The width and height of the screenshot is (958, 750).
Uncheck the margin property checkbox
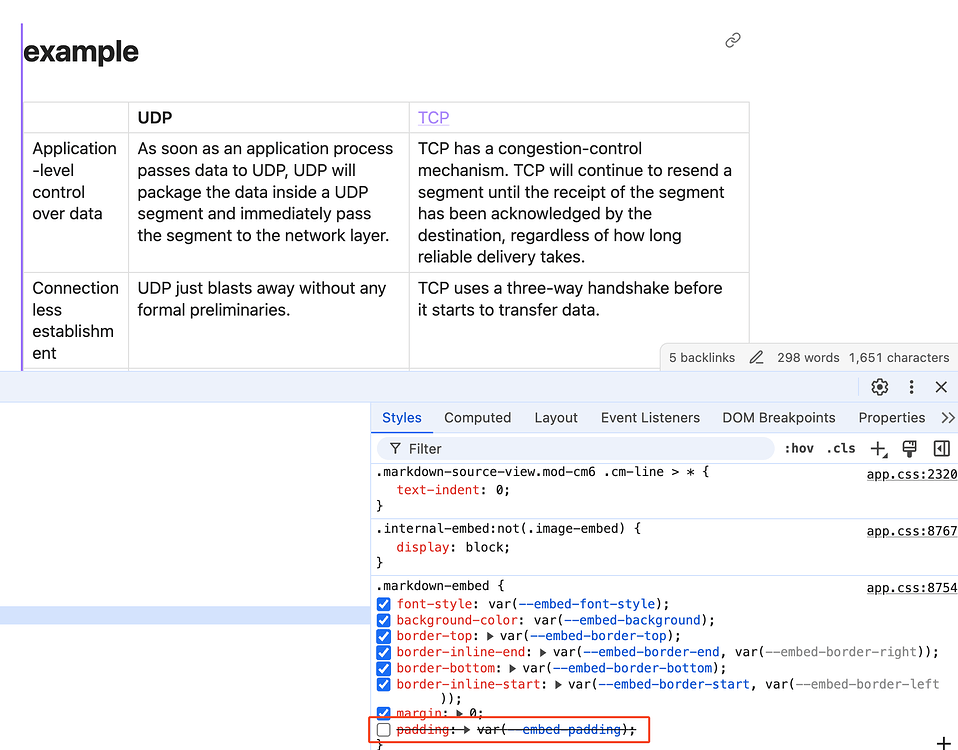click(384, 713)
